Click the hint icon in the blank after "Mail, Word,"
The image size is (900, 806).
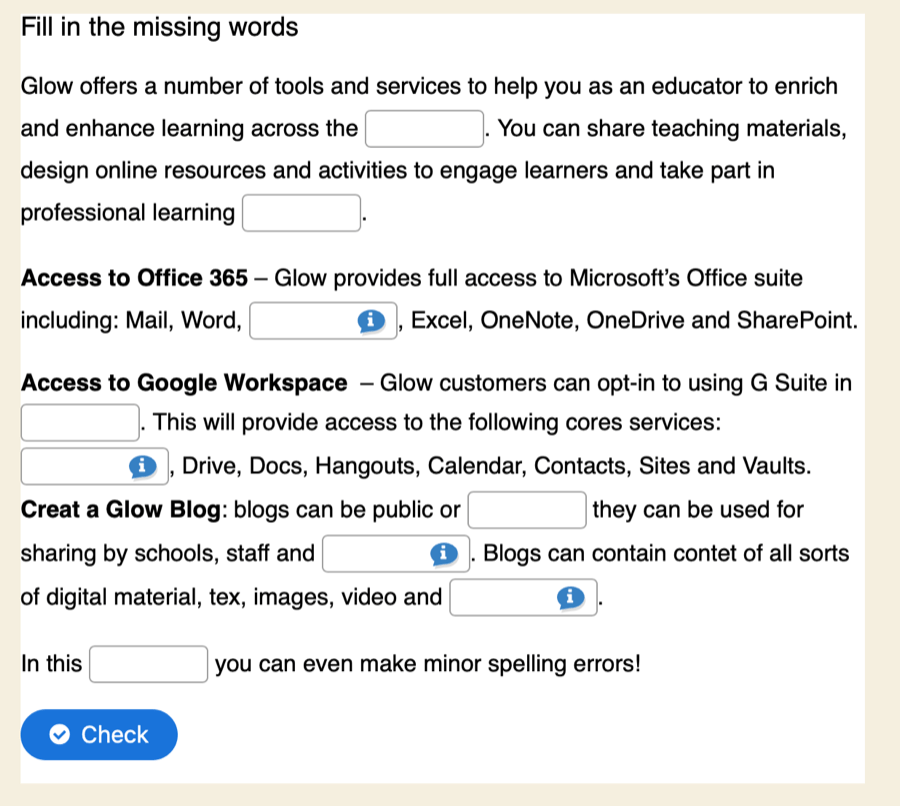[x=371, y=321]
